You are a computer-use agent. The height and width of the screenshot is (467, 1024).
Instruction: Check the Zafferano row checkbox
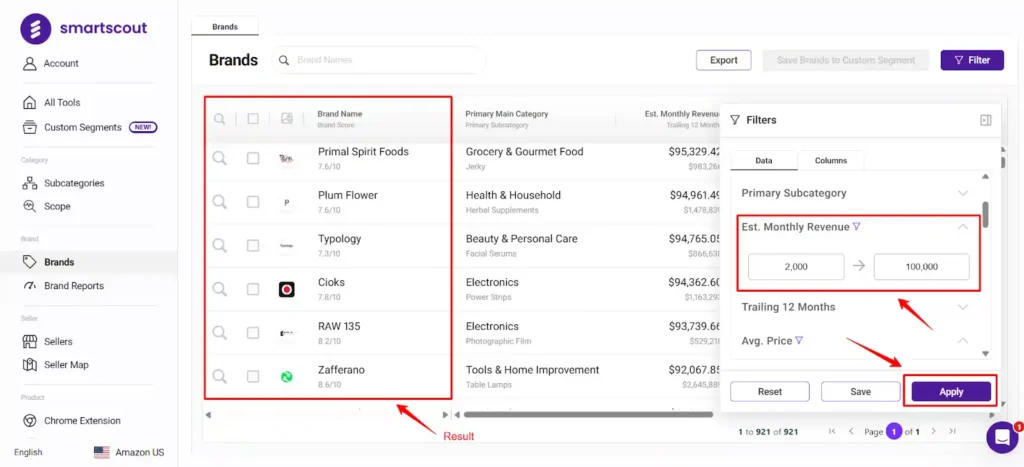pos(253,376)
